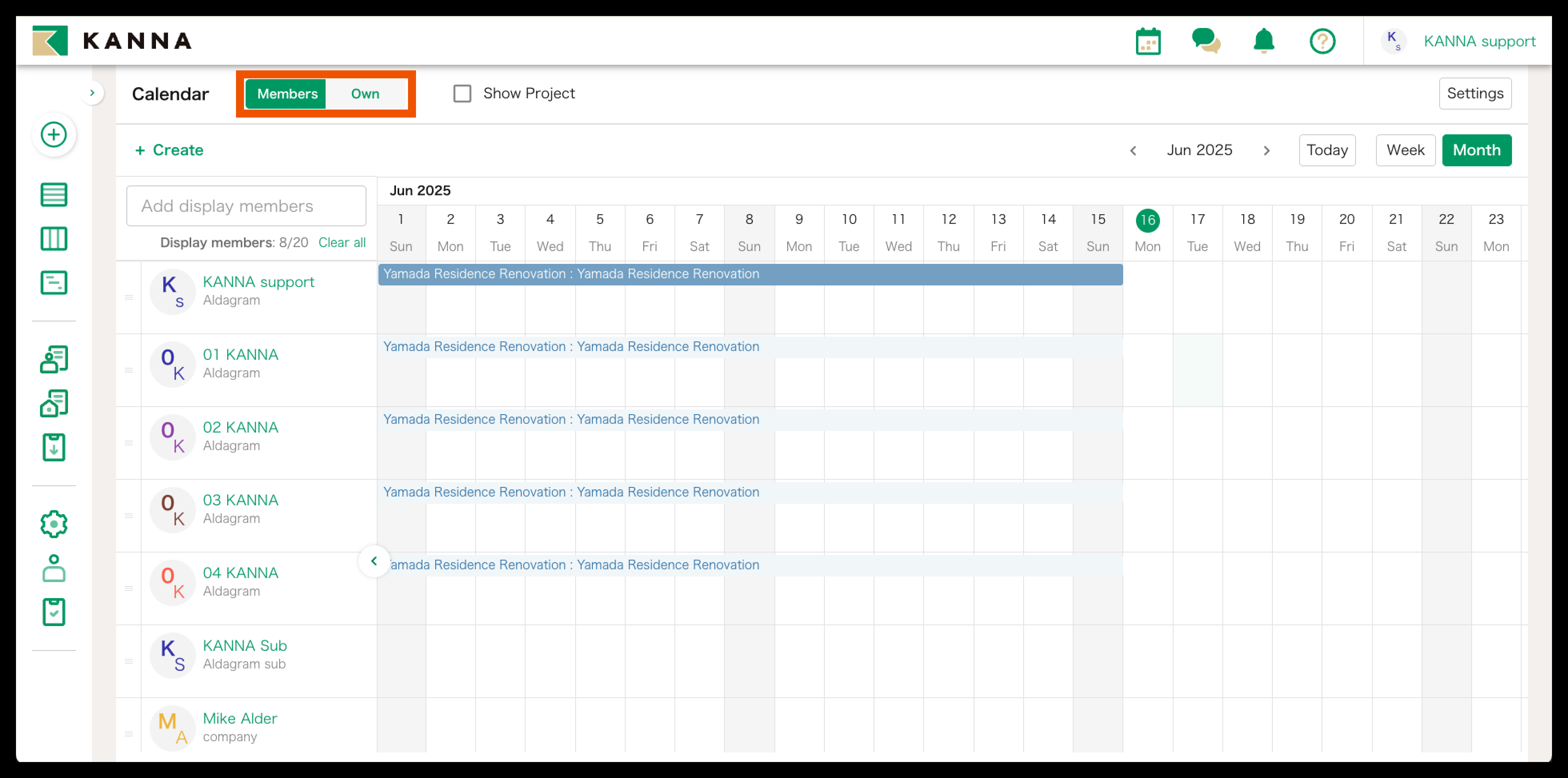
Task: Open the calendar icon in top header
Action: click(x=1148, y=41)
